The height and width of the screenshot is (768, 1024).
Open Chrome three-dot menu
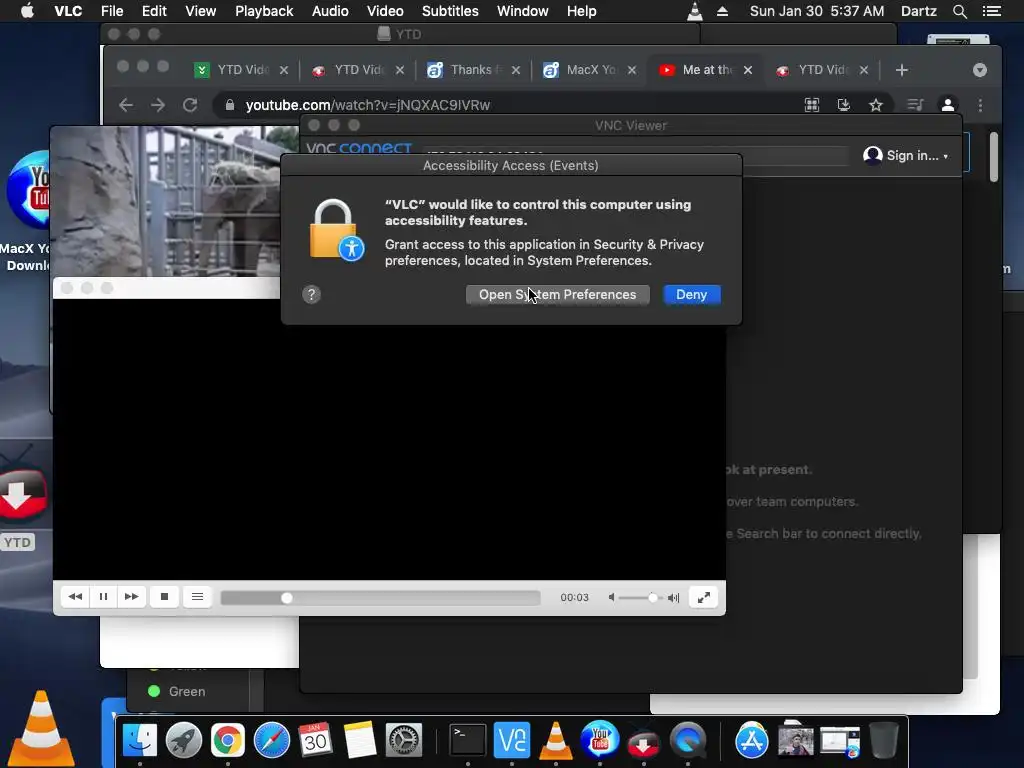[980, 105]
